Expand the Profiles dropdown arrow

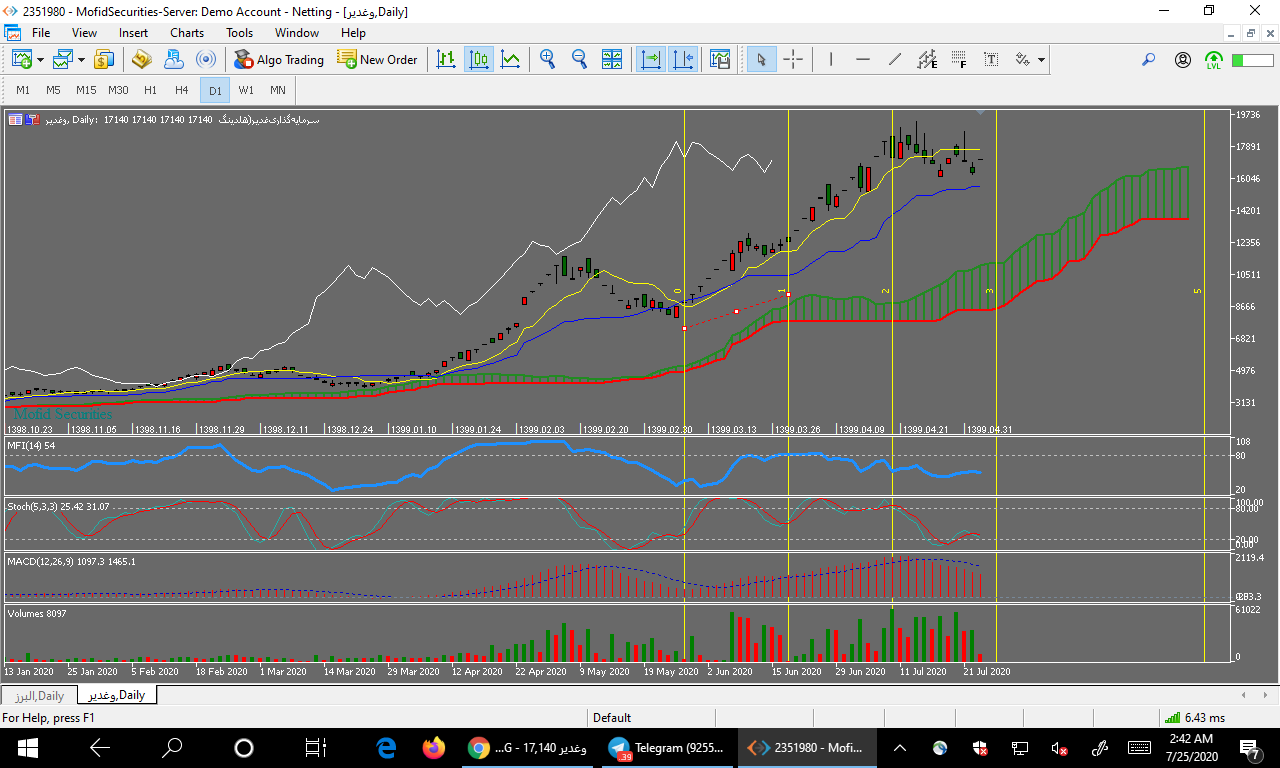82,60
